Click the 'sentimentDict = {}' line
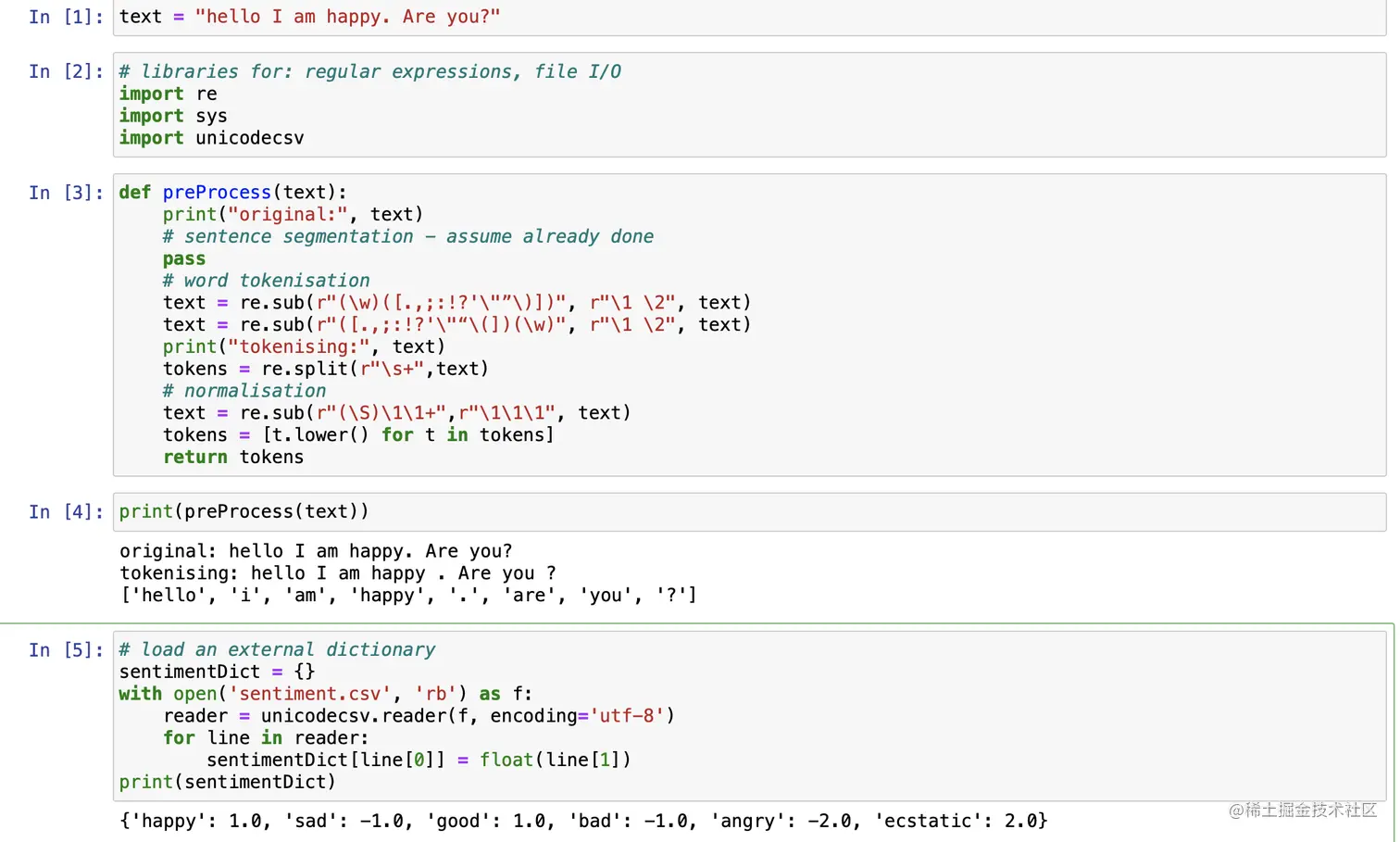Screen dimensions: 1400x842 pos(217,672)
